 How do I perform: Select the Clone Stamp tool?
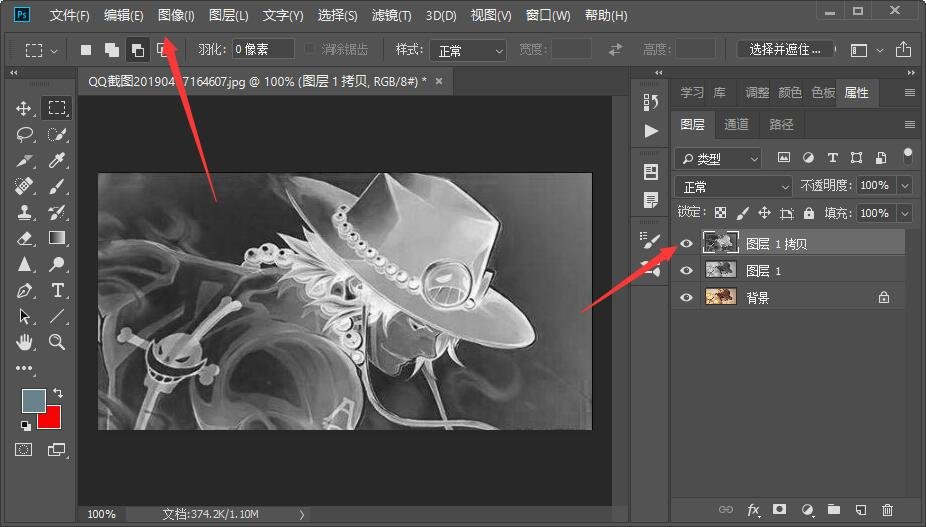pyautogui.click(x=24, y=213)
